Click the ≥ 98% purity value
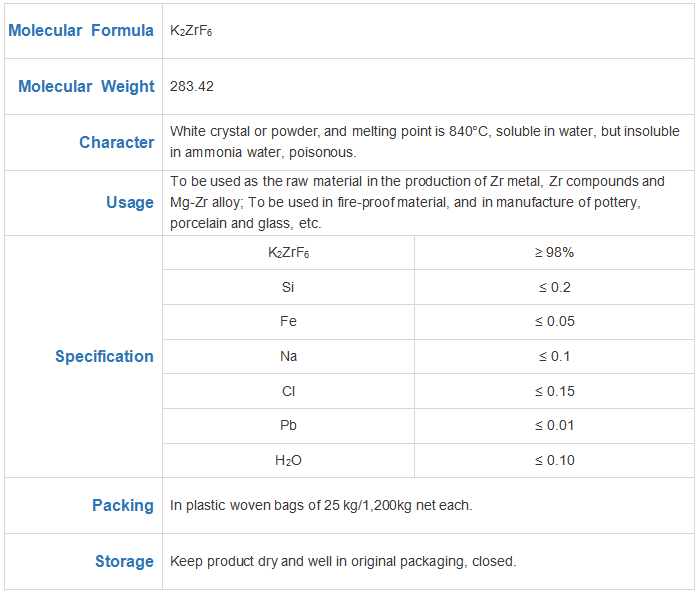 tap(554, 252)
